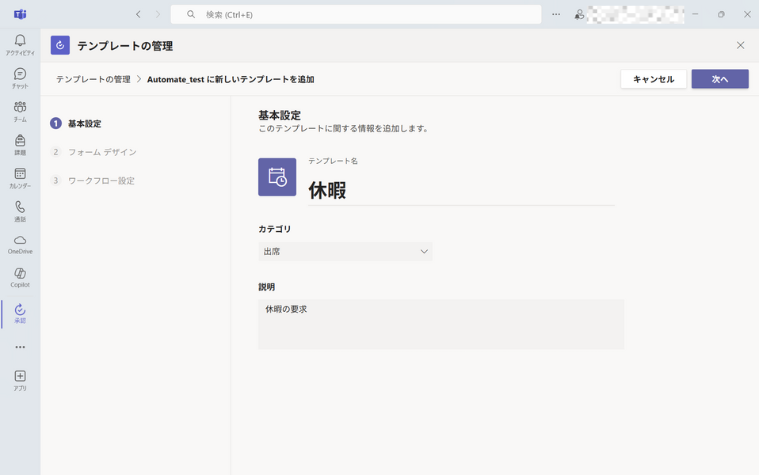Open the Calls phone icon
760x475 pixels.
click(20, 211)
